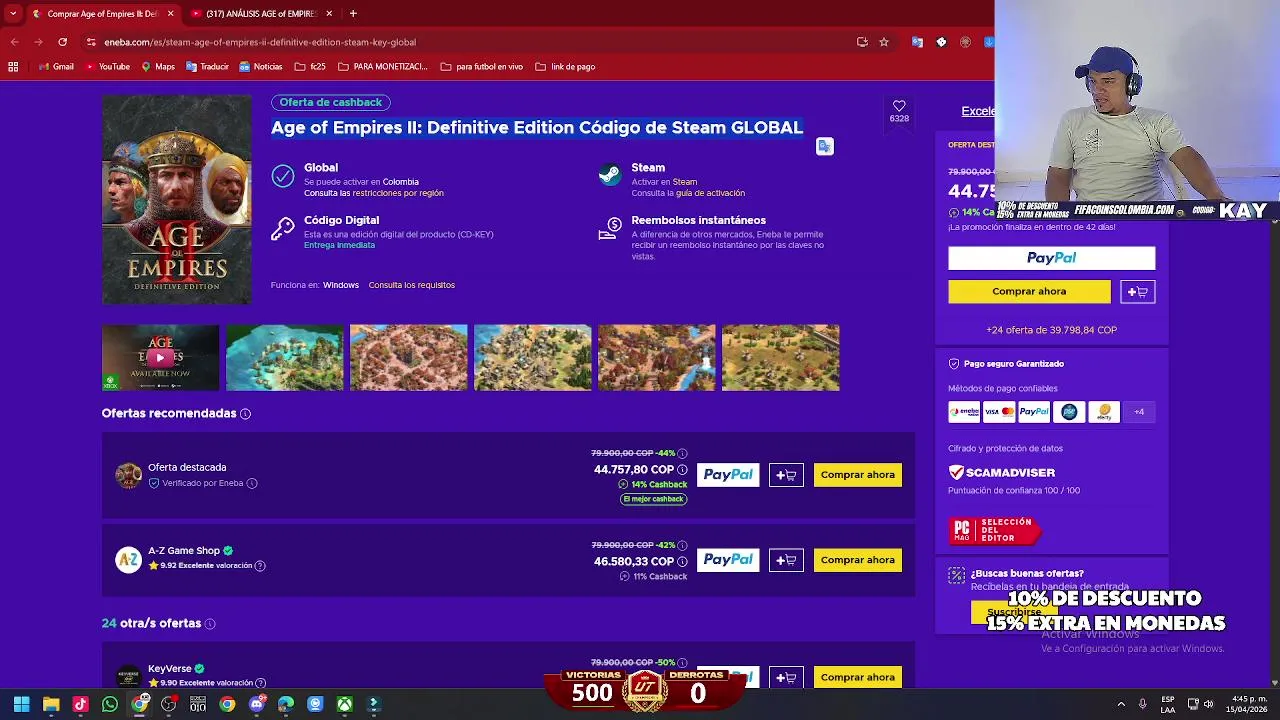Pay with PayPal in right purchase panel

1051,258
